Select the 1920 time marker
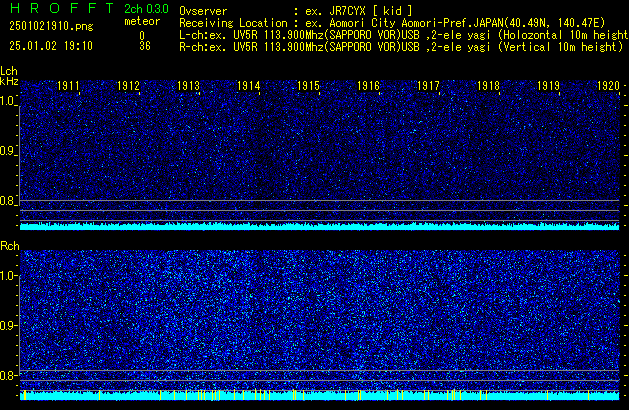This screenshot has height=410, width=629. (x=608, y=86)
